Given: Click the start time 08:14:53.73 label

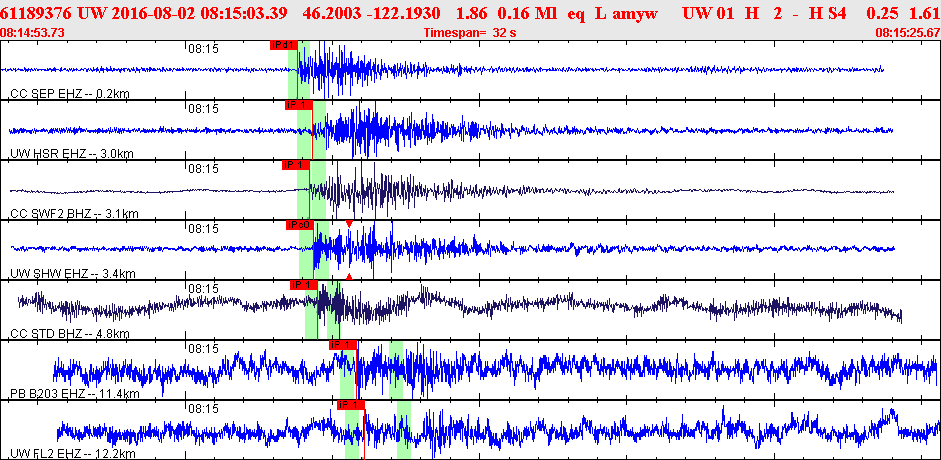Looking at the screenshot, I should [x=33, y=33].
